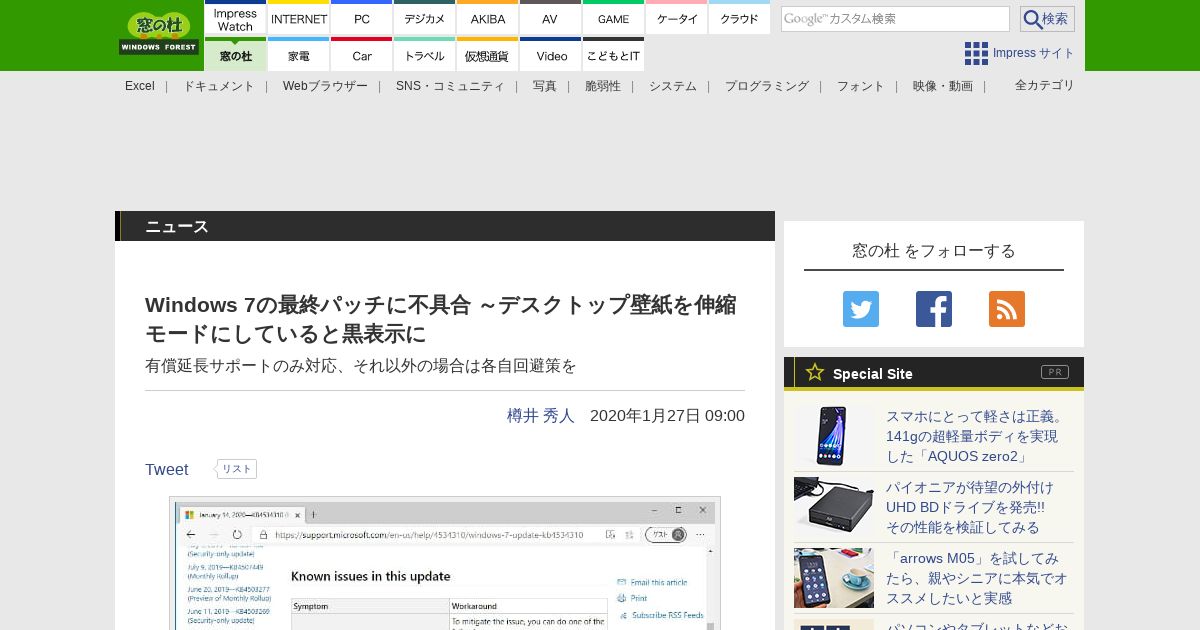Open クラウド tab

[740, 19]
